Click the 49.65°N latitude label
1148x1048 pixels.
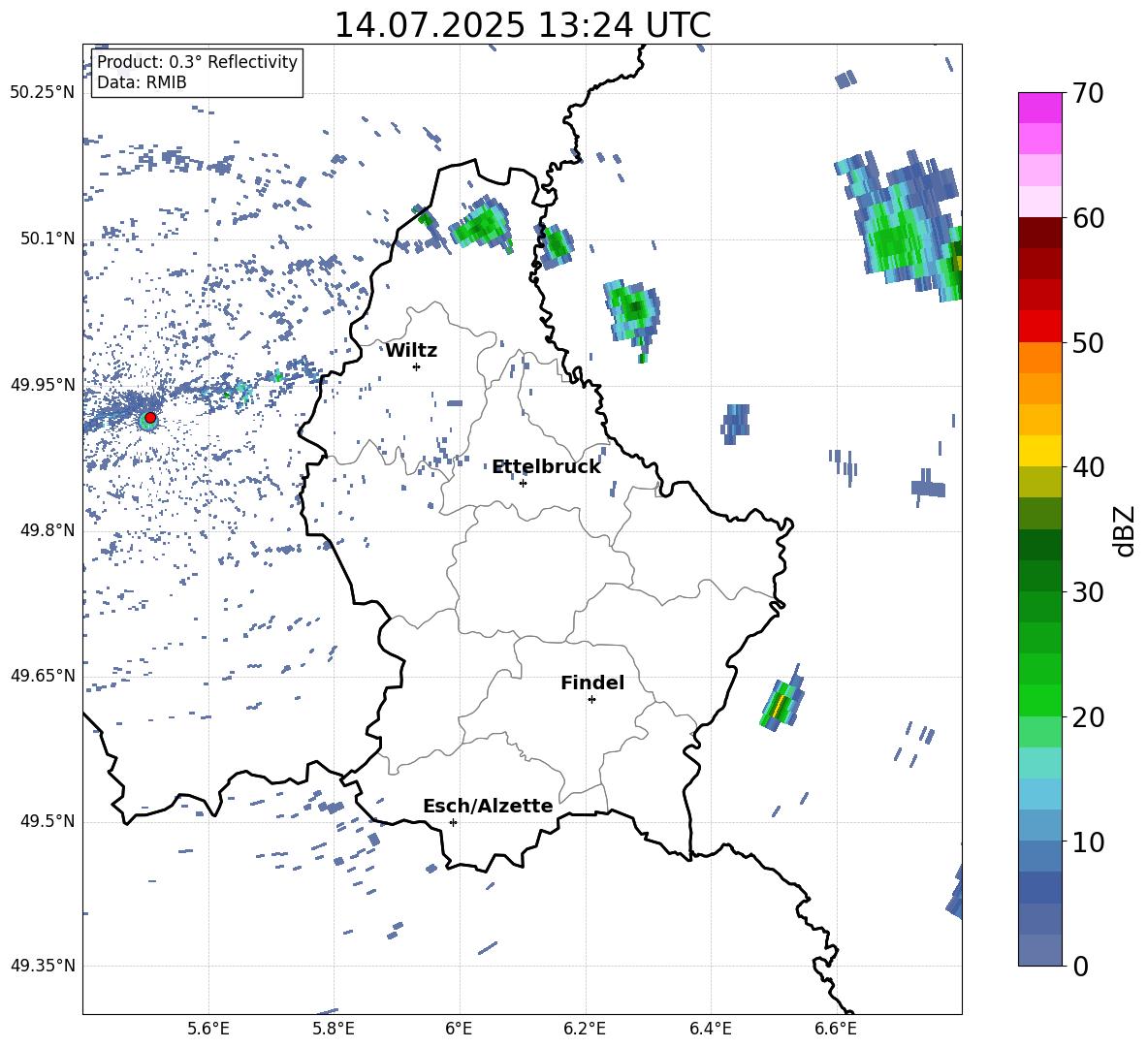point(43,675)
